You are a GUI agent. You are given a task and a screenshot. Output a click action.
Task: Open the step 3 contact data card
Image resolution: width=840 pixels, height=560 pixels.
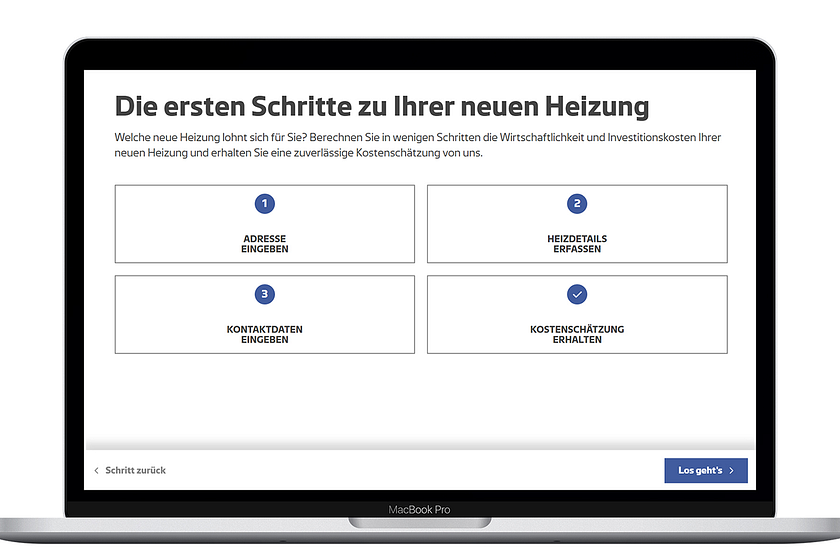(x=264, y=315)
